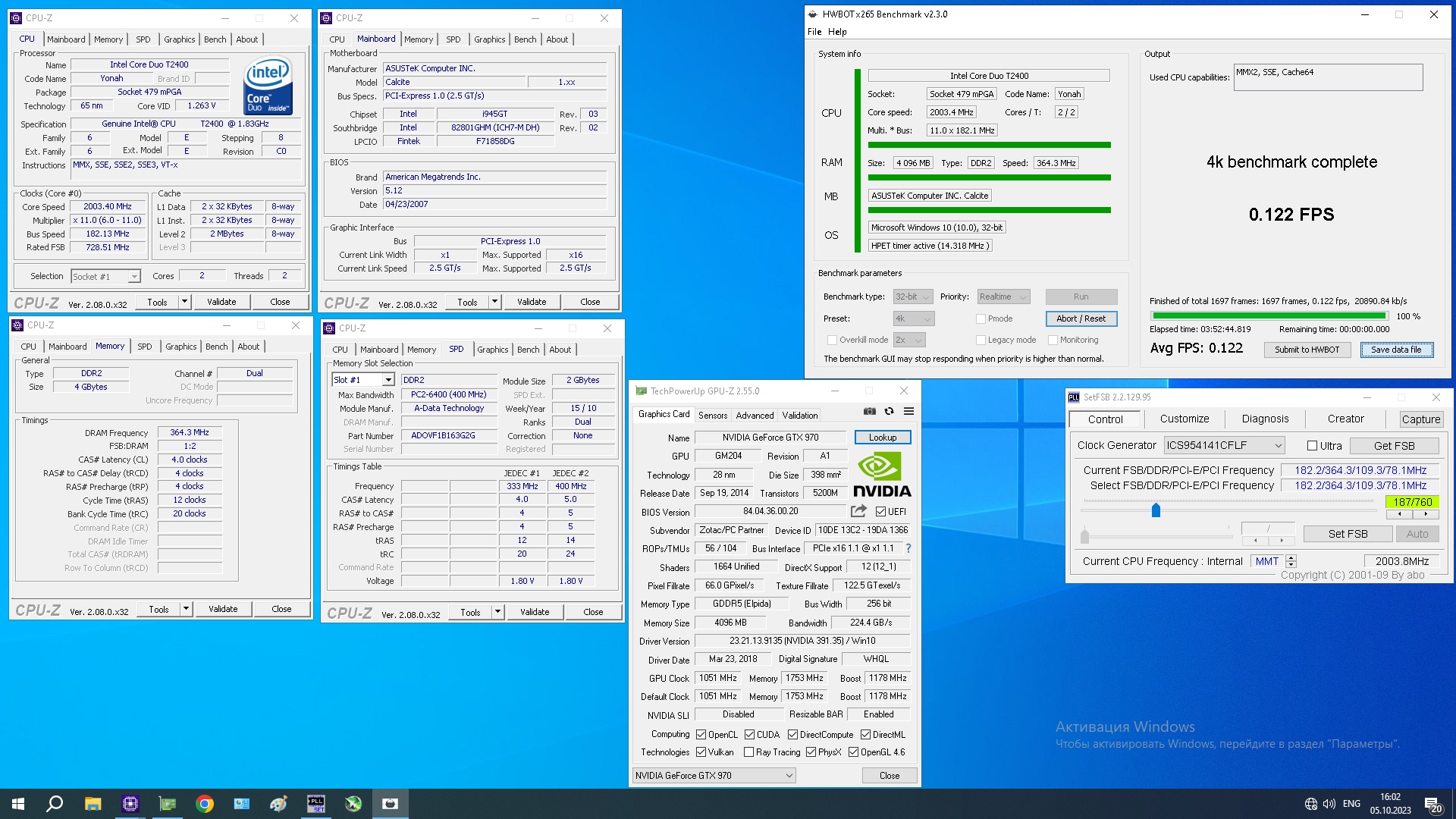Viewport: 1456px width, 819px height.
Task: Take a GPU-Z screenshot with camera icon
Action: [x=870, y=411]
